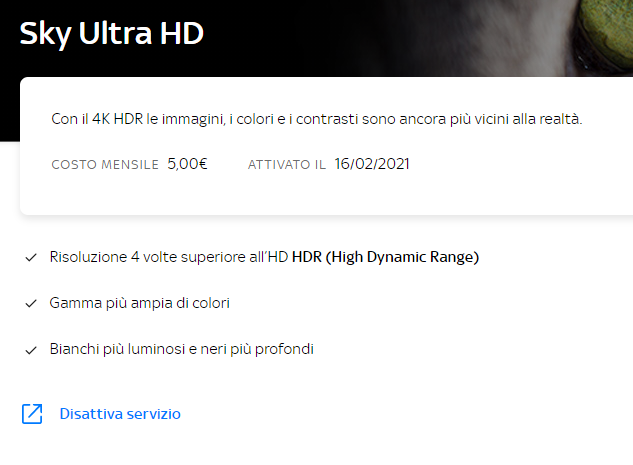Image resolution: width=633 pixels, height=465 pixels.
Task: Click the 5,00€ monthly price
Action: click(x=187, y=164)
